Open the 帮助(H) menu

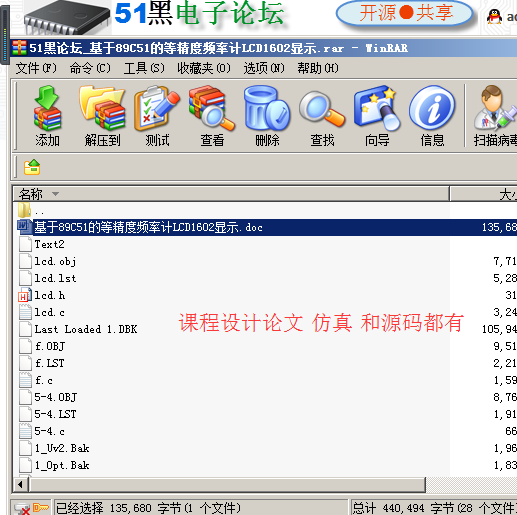point(318,68)
